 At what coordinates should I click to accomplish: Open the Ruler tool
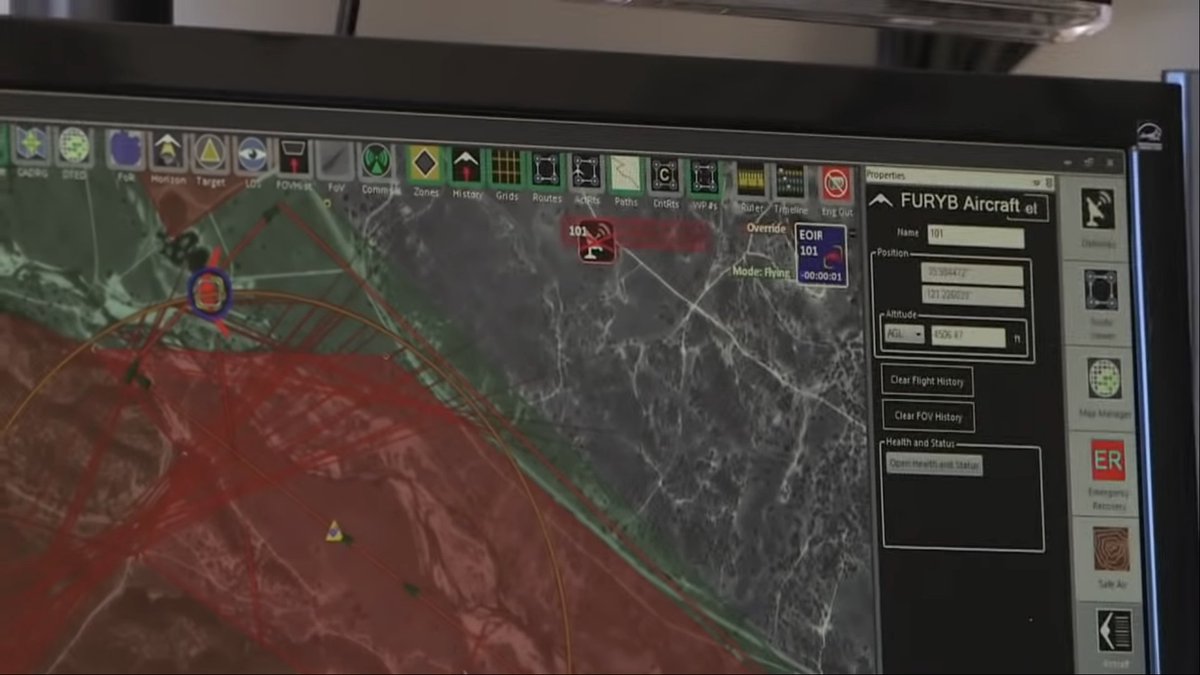[x=751, y=180]
